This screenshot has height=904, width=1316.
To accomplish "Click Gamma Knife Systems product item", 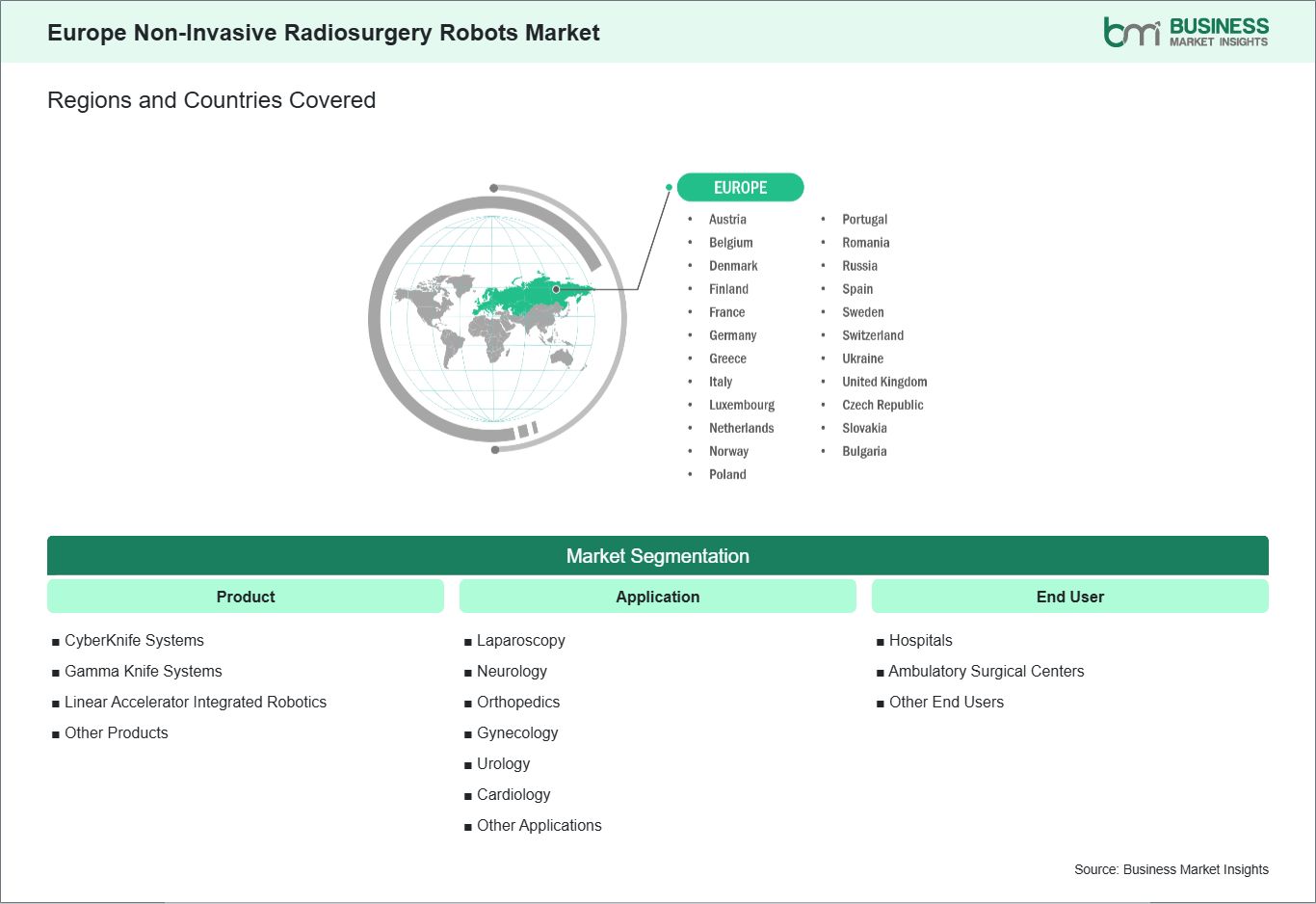I will (143, 672).
